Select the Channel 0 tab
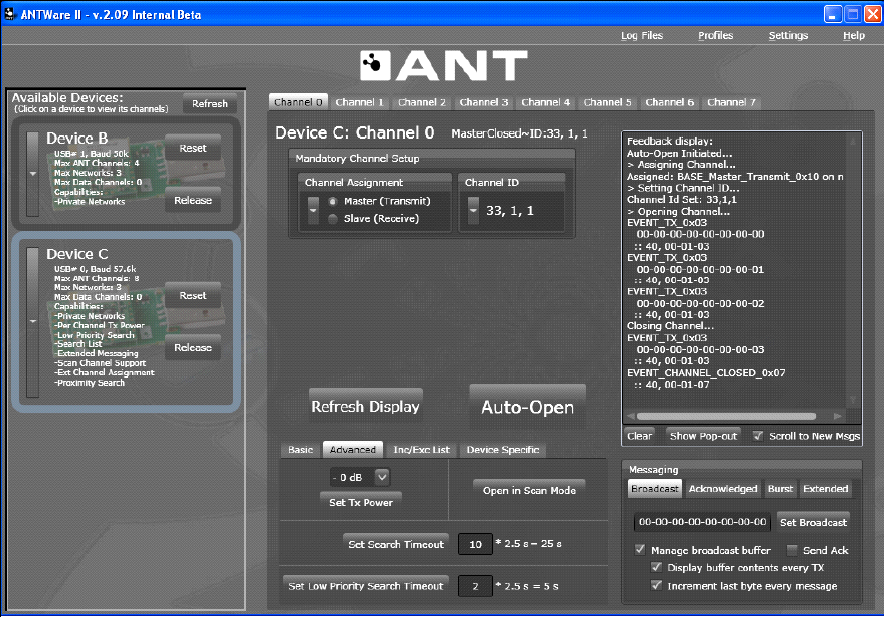The height and width of the screenshot is (617, 884). click(298, 102)
